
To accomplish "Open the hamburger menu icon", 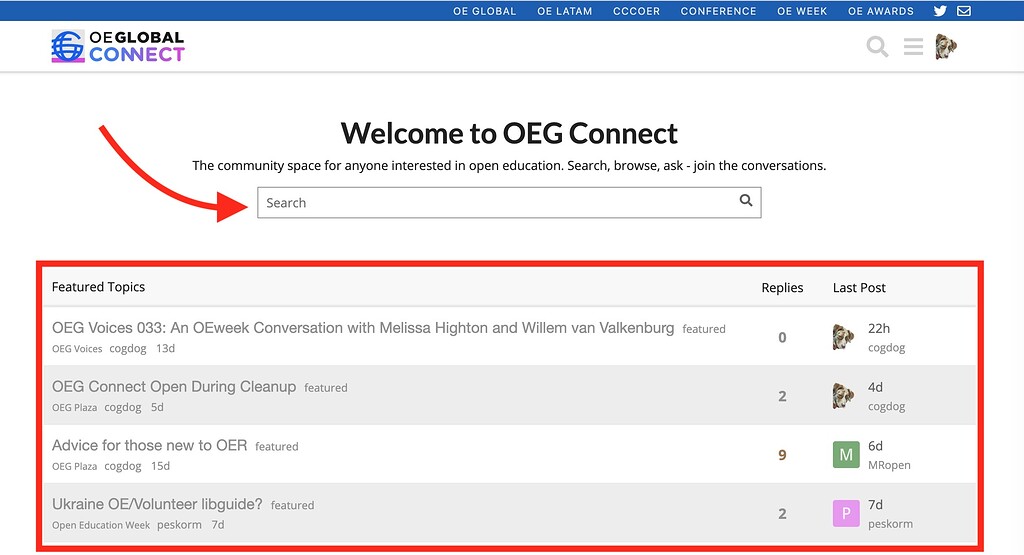I will 913,47.
